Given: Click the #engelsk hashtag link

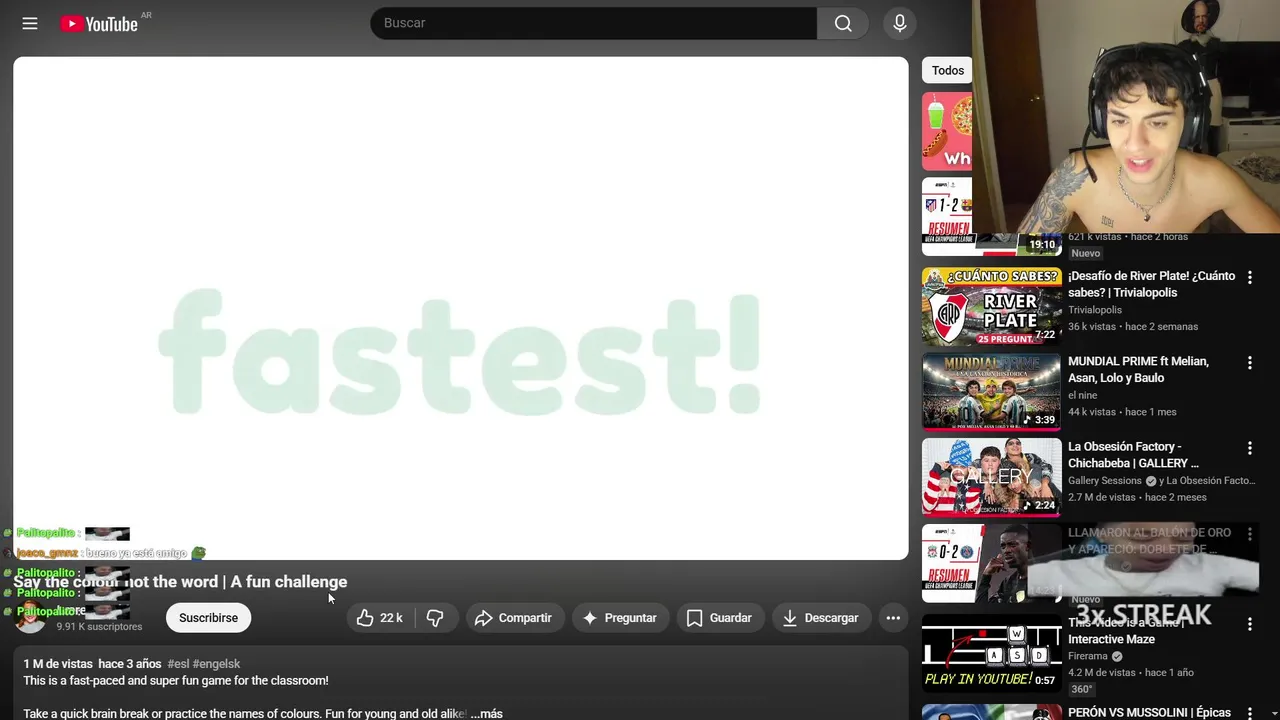Looking at the screenshot, I should pyautogui.click(x=216, y=664).
